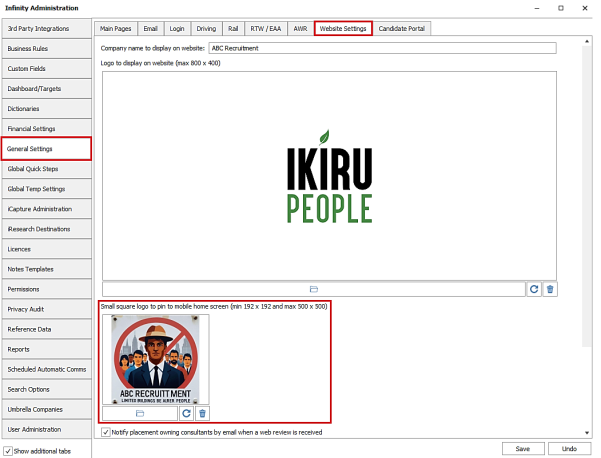
Task: Open Dictionaries section
Action: coord(46,109)
